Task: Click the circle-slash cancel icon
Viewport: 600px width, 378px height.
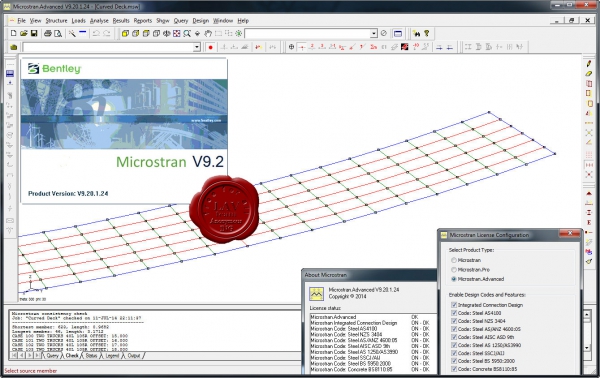Action: click(384, 34)
